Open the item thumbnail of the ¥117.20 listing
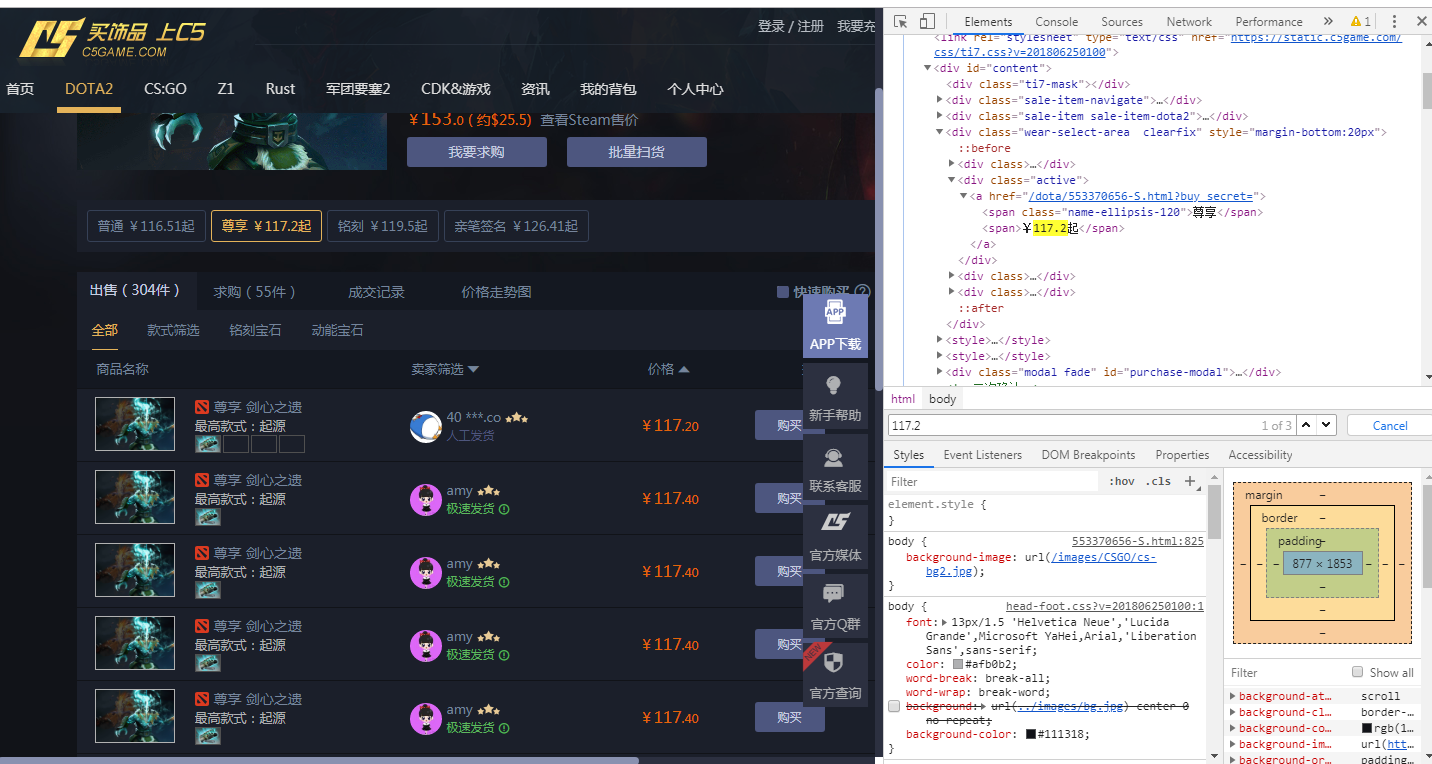Image resolution: width=1432 pixels, height=764 pixels. (x=135, y=424)
